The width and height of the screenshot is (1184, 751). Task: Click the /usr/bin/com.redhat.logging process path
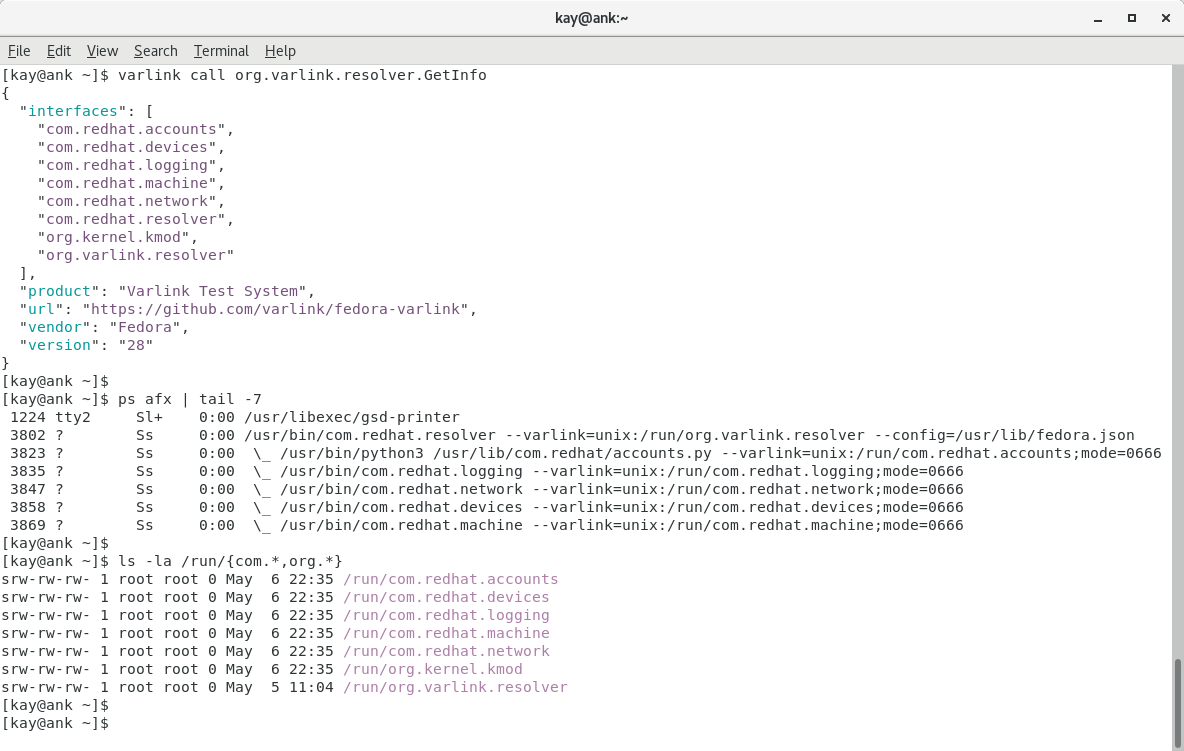(401, 472)
